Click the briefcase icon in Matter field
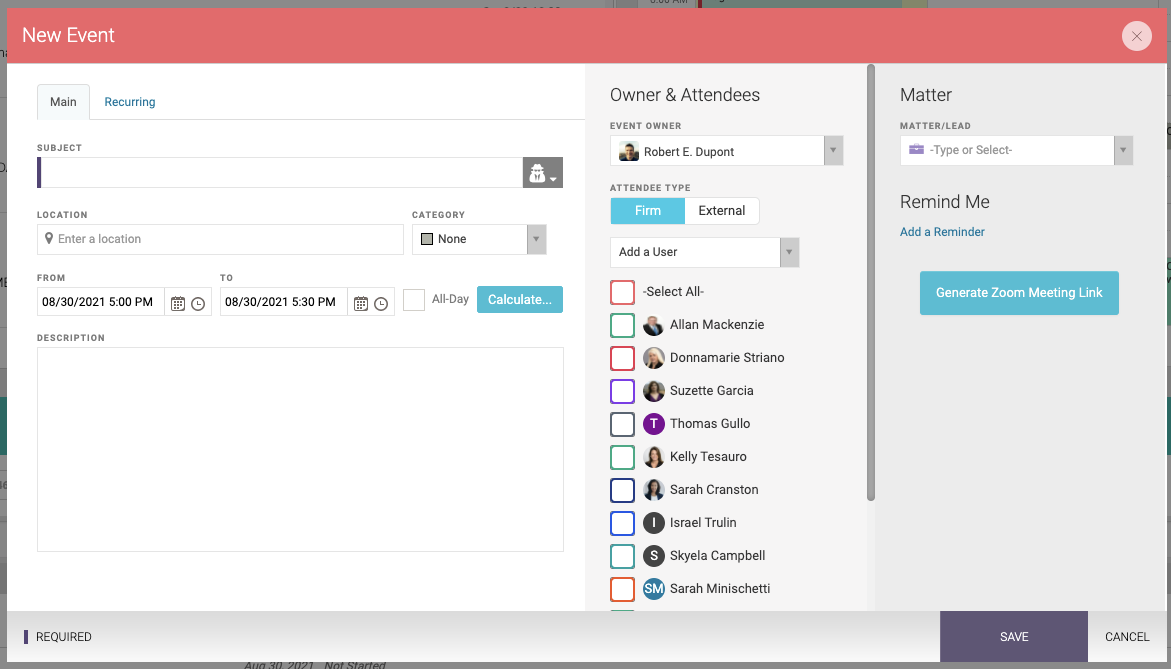1171x669 pixels. [x=916, y=149]
